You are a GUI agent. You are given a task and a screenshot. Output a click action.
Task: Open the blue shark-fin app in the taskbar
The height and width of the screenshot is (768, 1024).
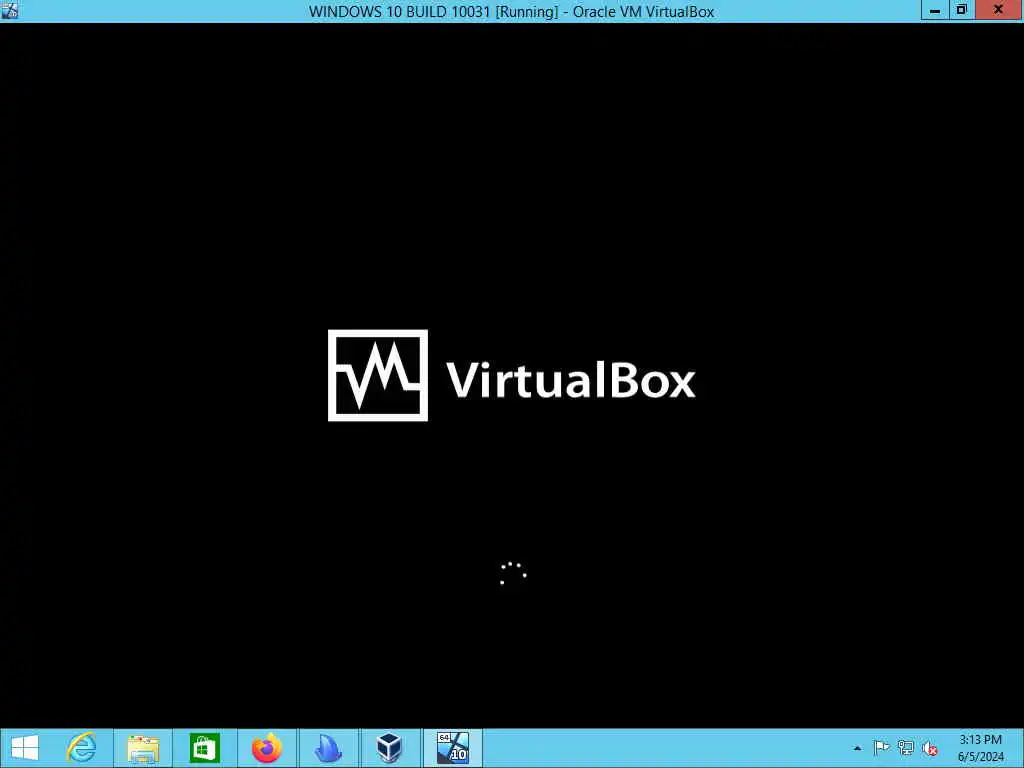tap(328, 748)
